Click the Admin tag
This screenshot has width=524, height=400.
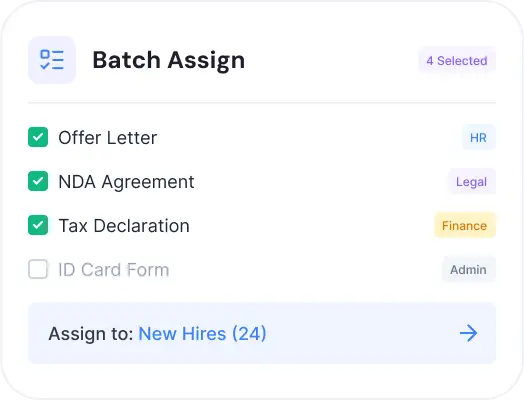coord(469,269)
